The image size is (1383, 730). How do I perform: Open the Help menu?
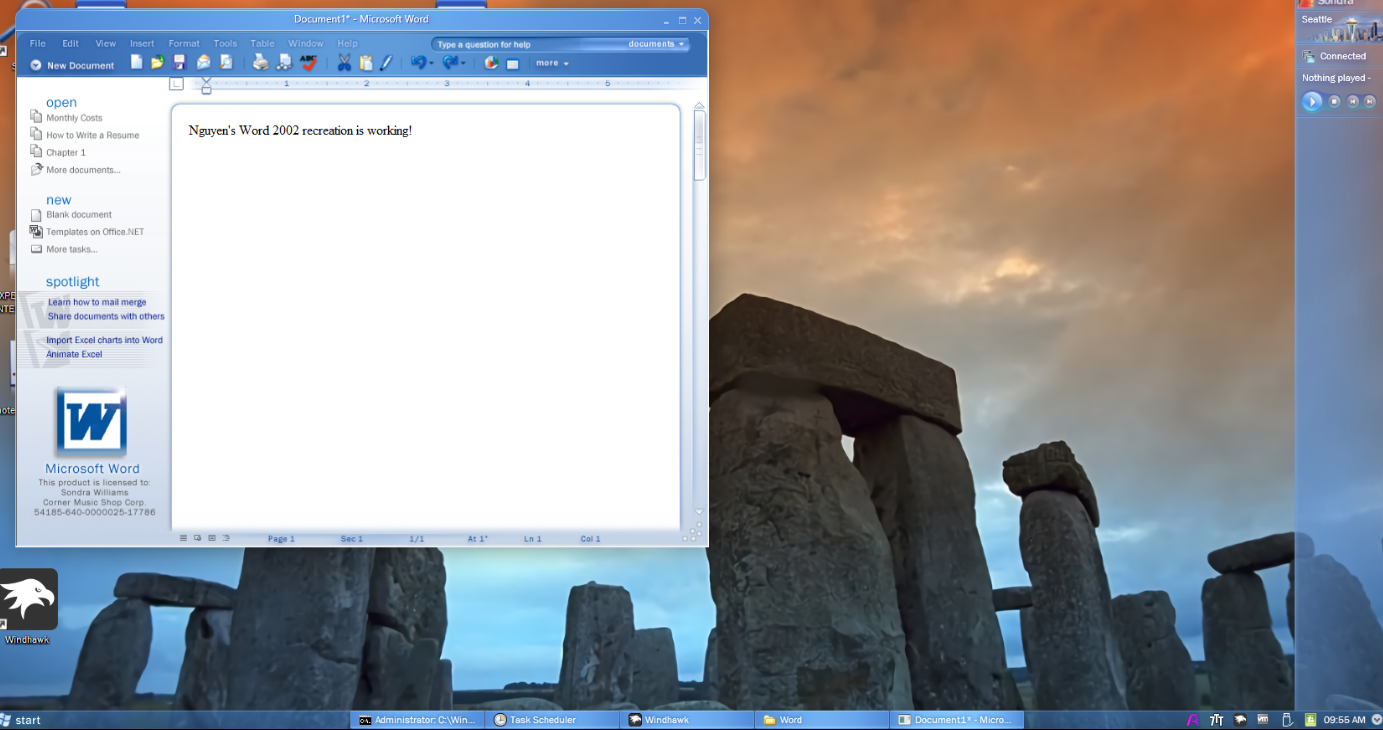[347, 44]
